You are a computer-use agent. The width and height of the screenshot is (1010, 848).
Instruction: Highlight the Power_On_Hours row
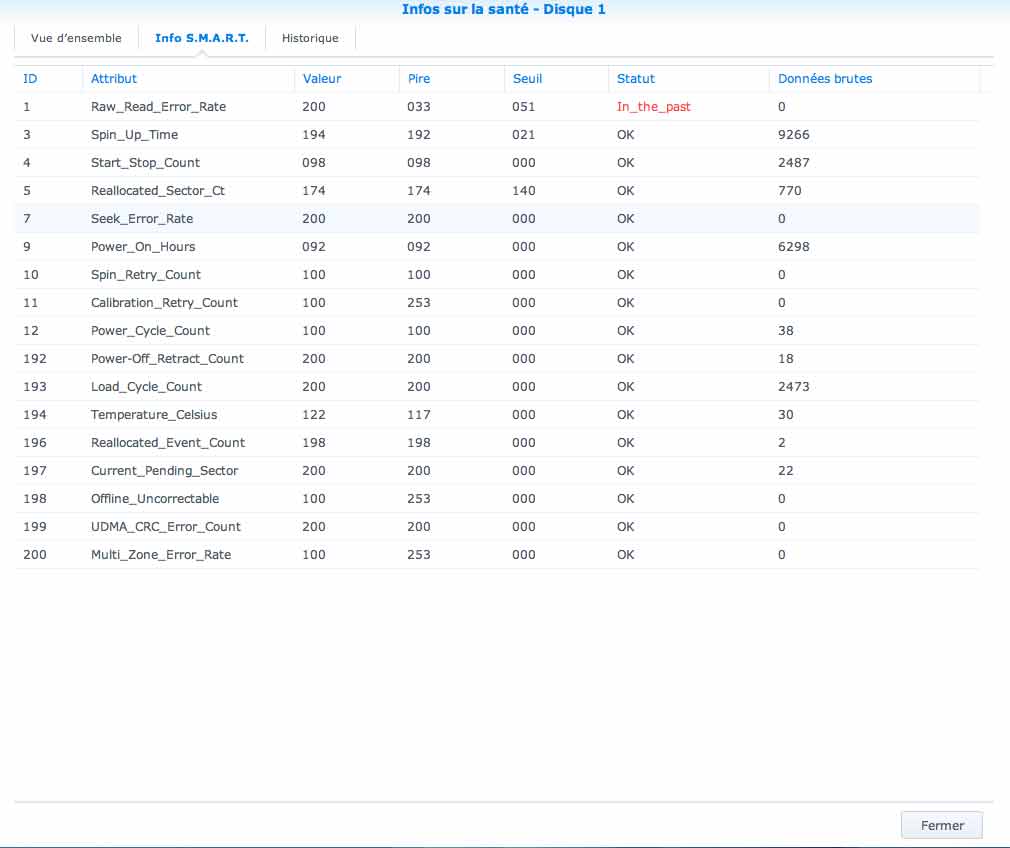point(143,246)
